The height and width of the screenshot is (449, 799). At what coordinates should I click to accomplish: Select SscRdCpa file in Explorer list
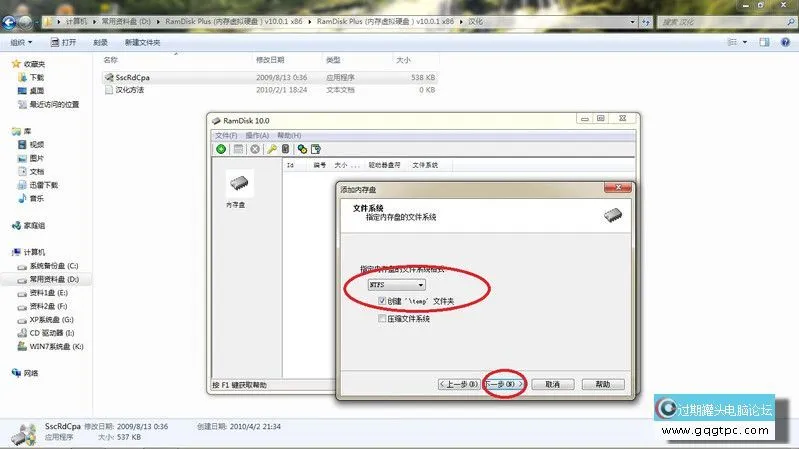tap(270, 77)
